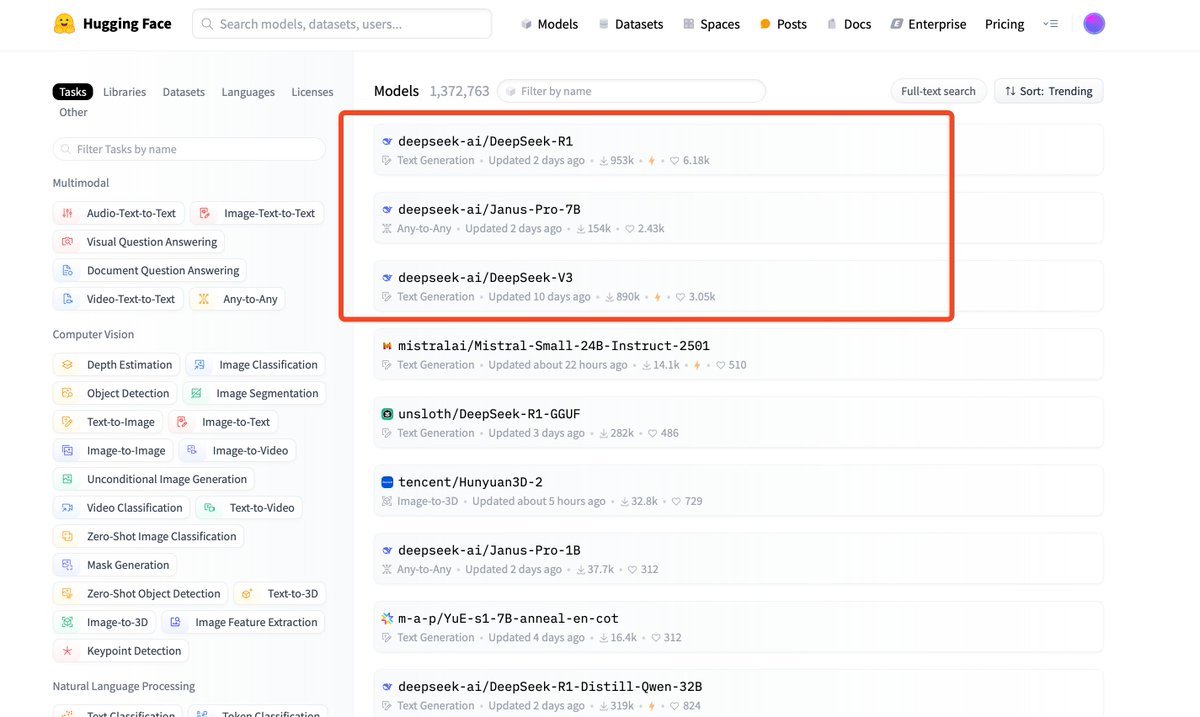Click the unsloth DeepSeek-R1-GGUF avatar icon

387,414
